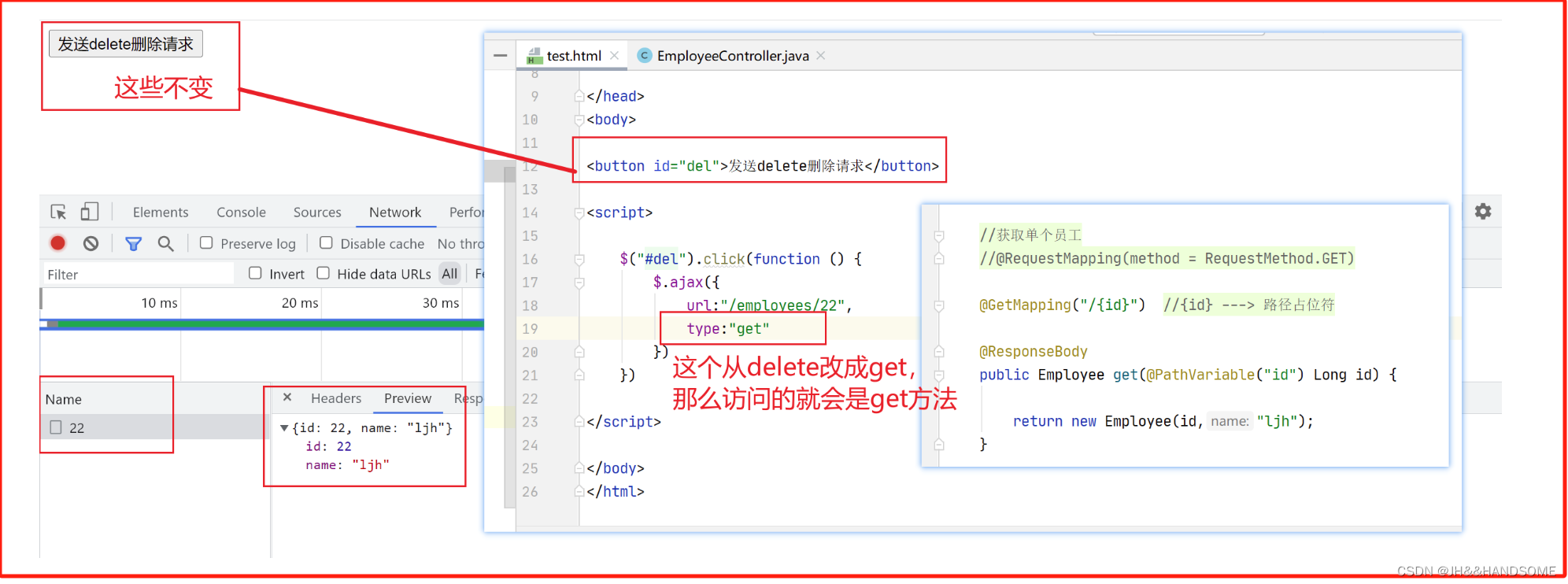Switch to the Network tab
This screenshot has width=1568, height=584.
pyautogui.click(x=395, y=213)
